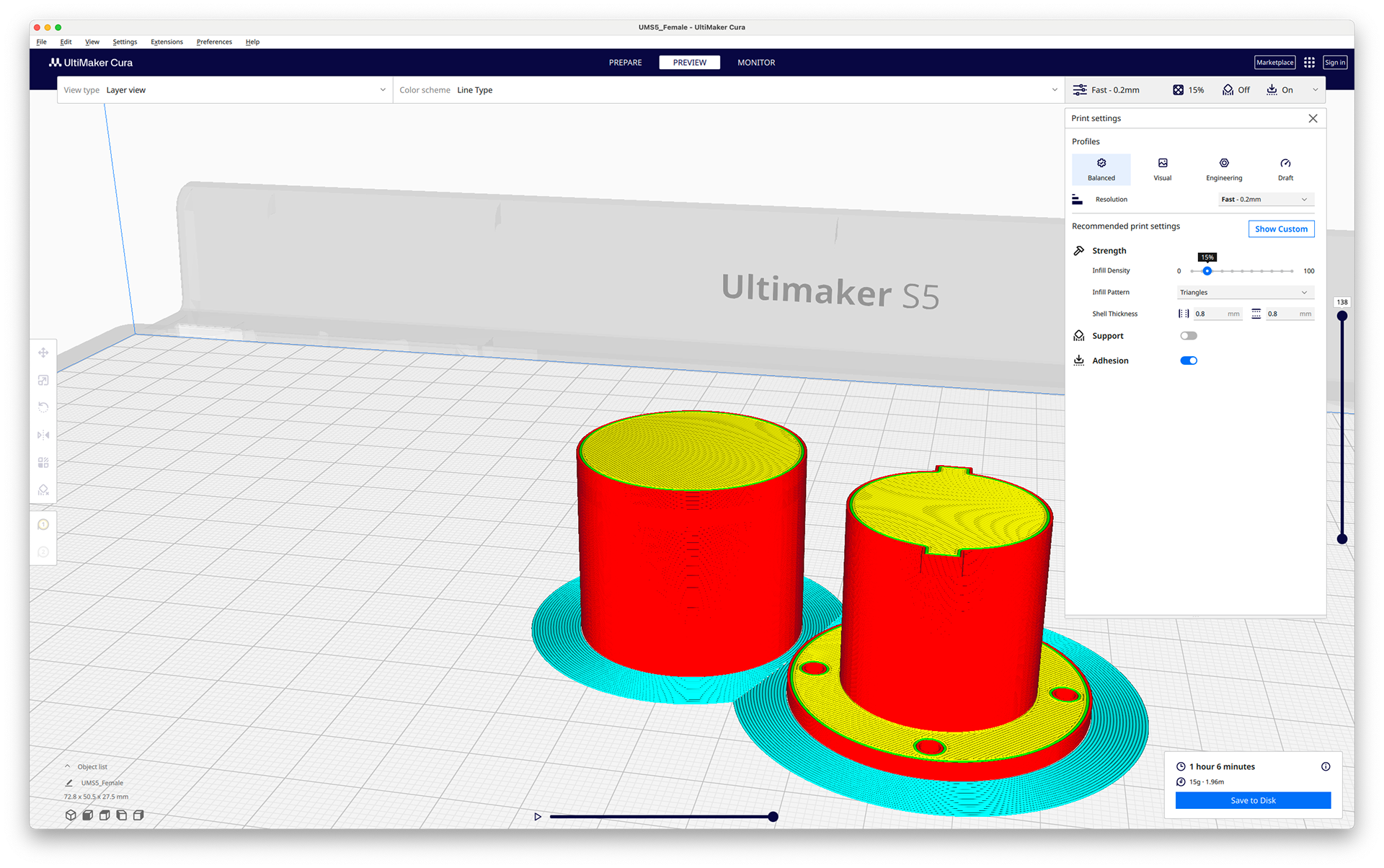Select the Draft profile
The width and height of the screenshot is (1384, 868).
click(x=1285, y=169)
